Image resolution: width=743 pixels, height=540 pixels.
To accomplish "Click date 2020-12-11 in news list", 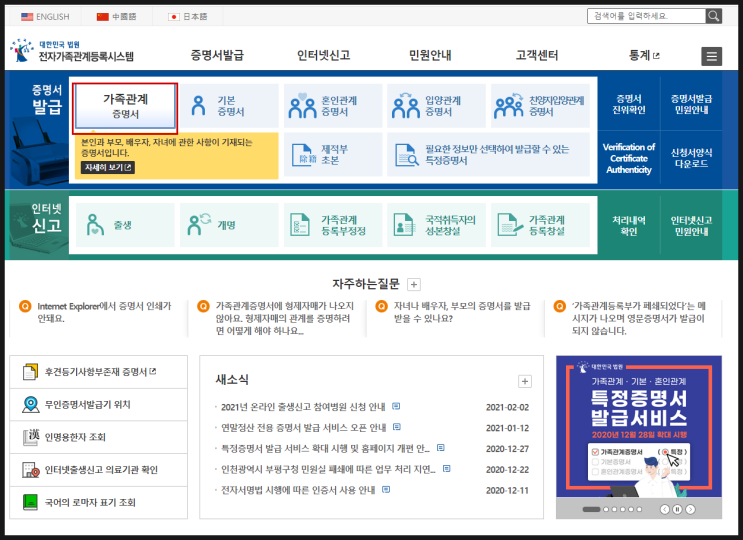I will coord(507,491).
